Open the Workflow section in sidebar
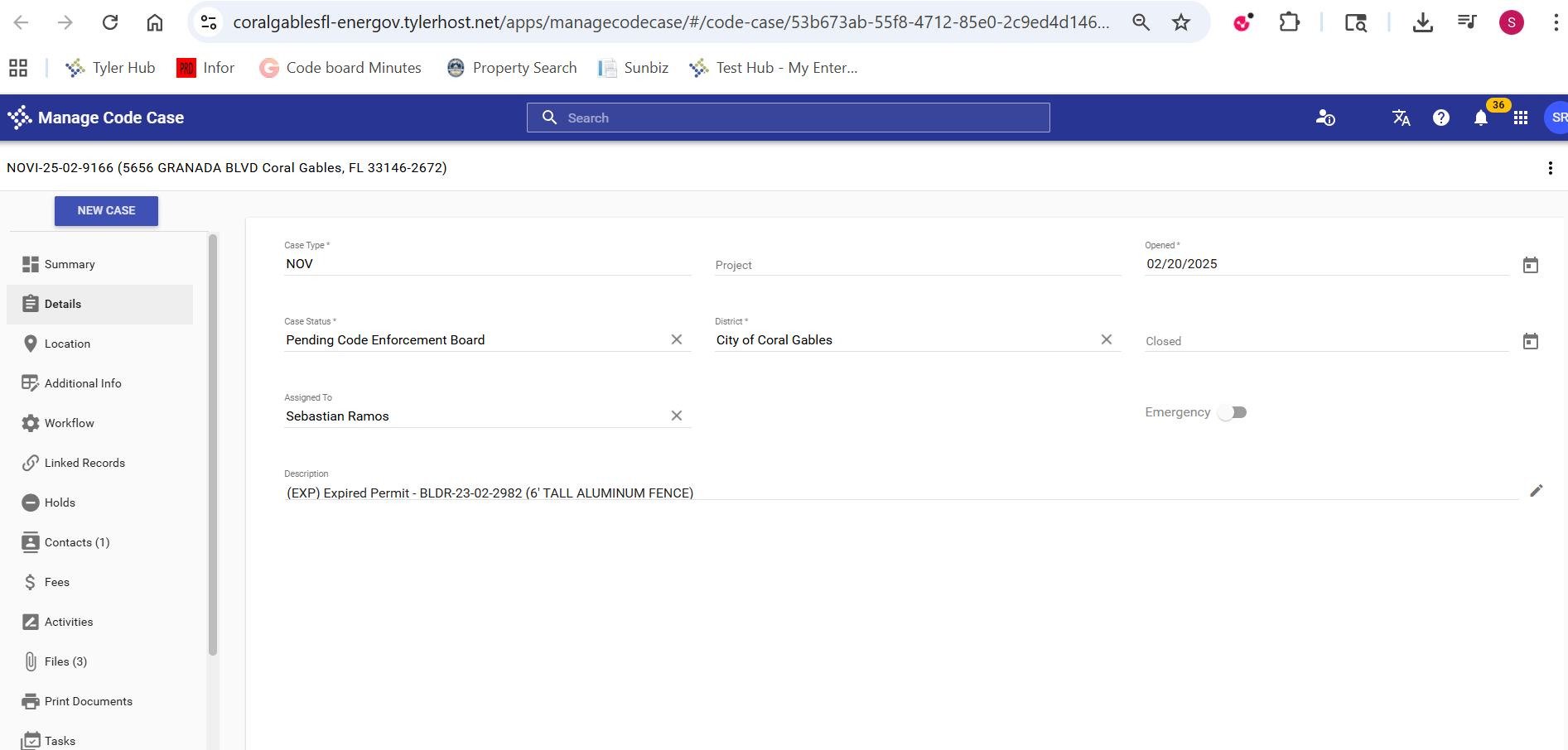This screenshot has height=750, width=1568. [x=70, y=423]
